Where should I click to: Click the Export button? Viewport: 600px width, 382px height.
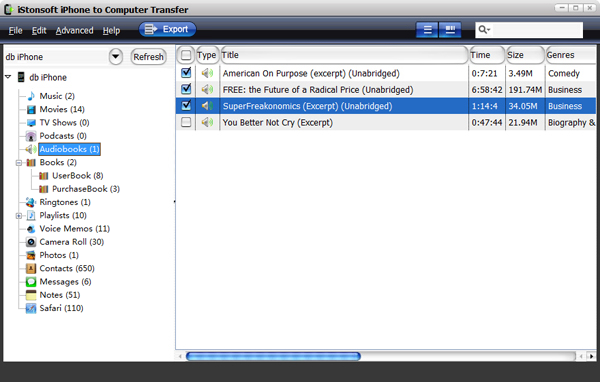[x=167, y=29]
